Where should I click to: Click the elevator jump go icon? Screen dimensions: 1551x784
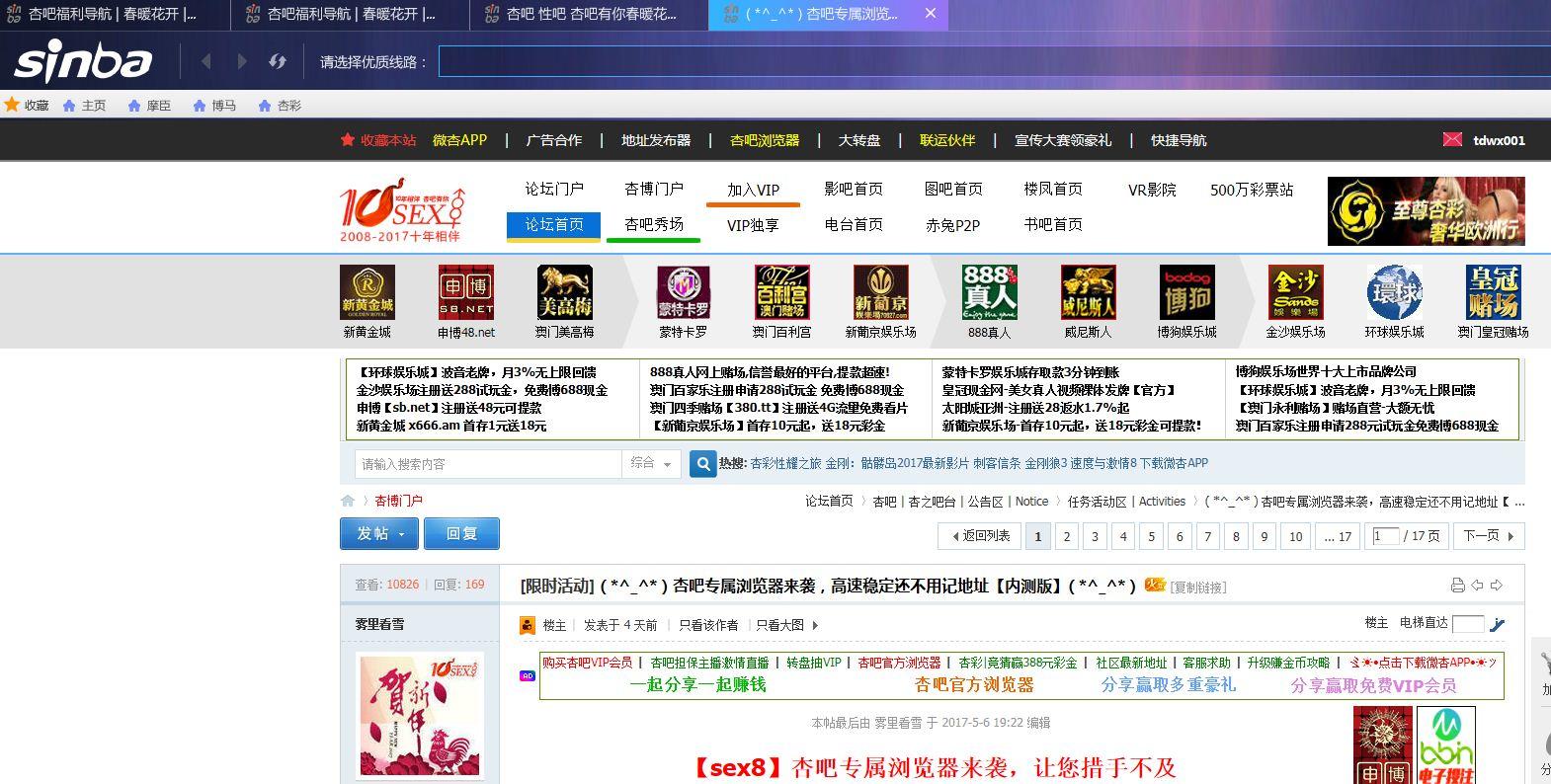tap(1498, 624)
